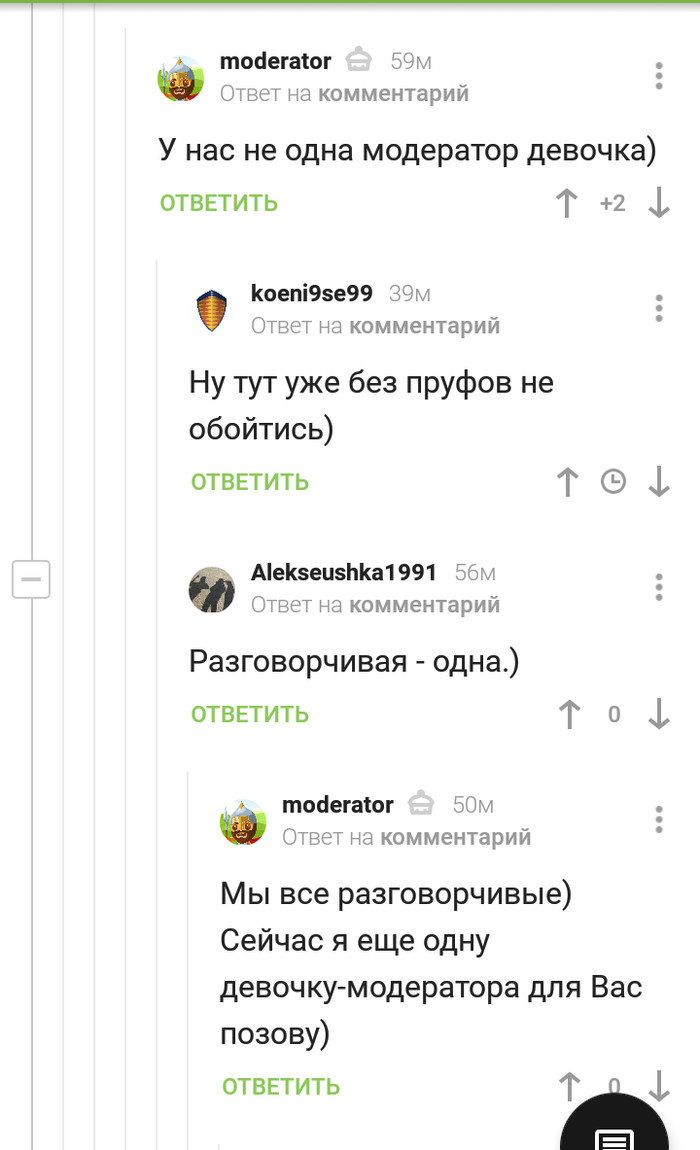Screen dimensions: 700x1150
Task: Upvote moderator's comment about девочка модератор
Action: pos(566,203)
